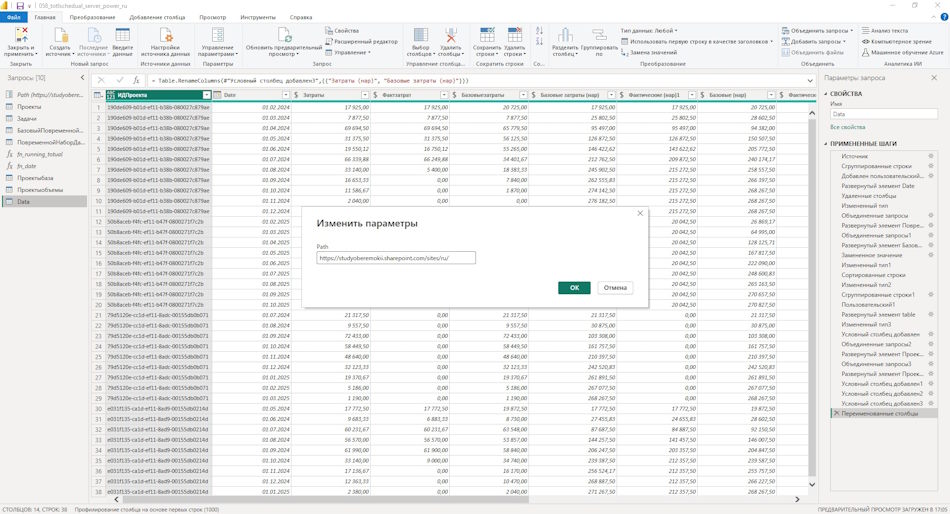Open the Файл tab
This screenshot has width=950, height=514.
tap(13, 18)
